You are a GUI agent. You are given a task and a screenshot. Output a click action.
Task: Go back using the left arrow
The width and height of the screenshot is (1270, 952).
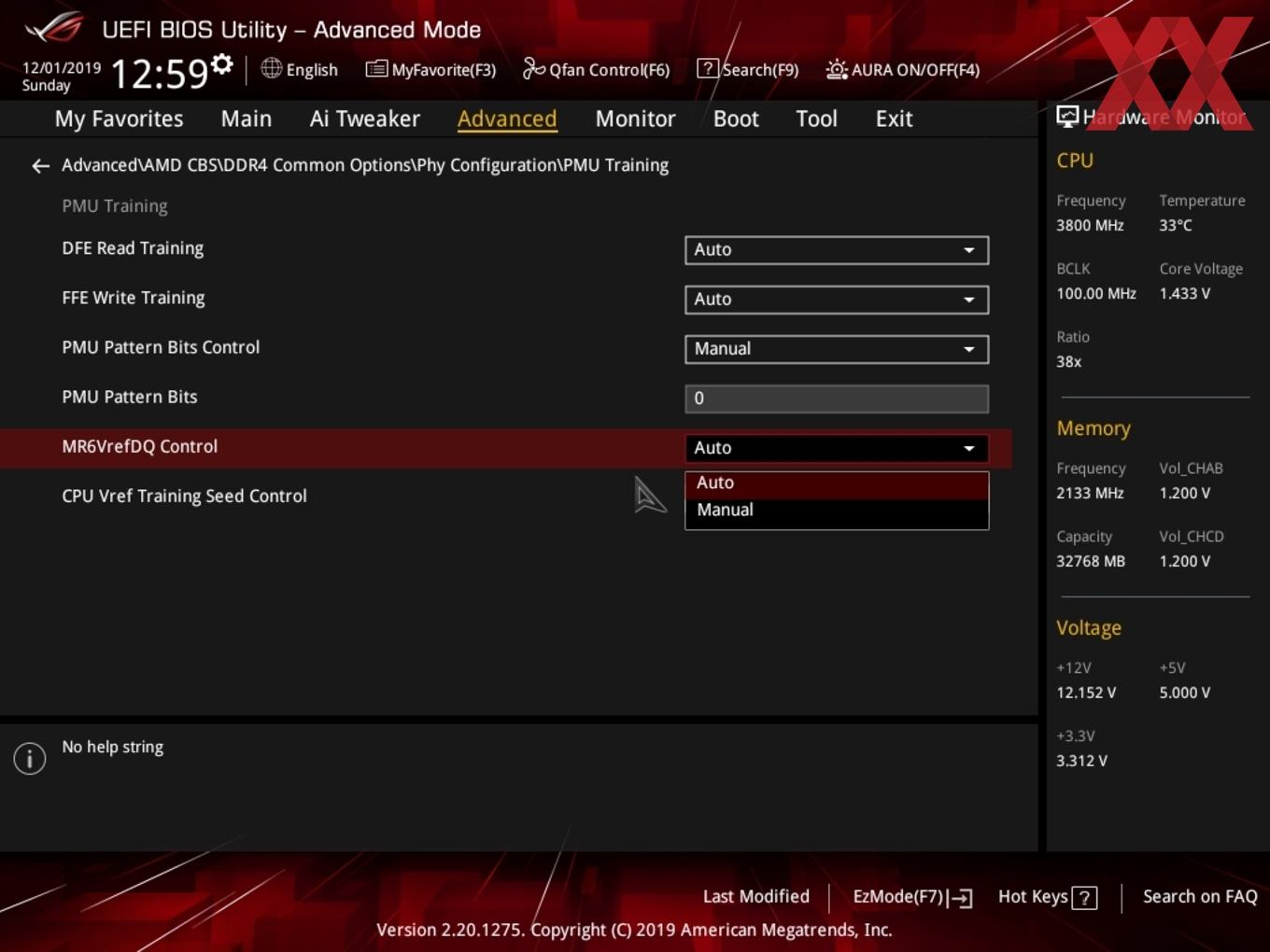pyautogui.click(x=40, y=166)
